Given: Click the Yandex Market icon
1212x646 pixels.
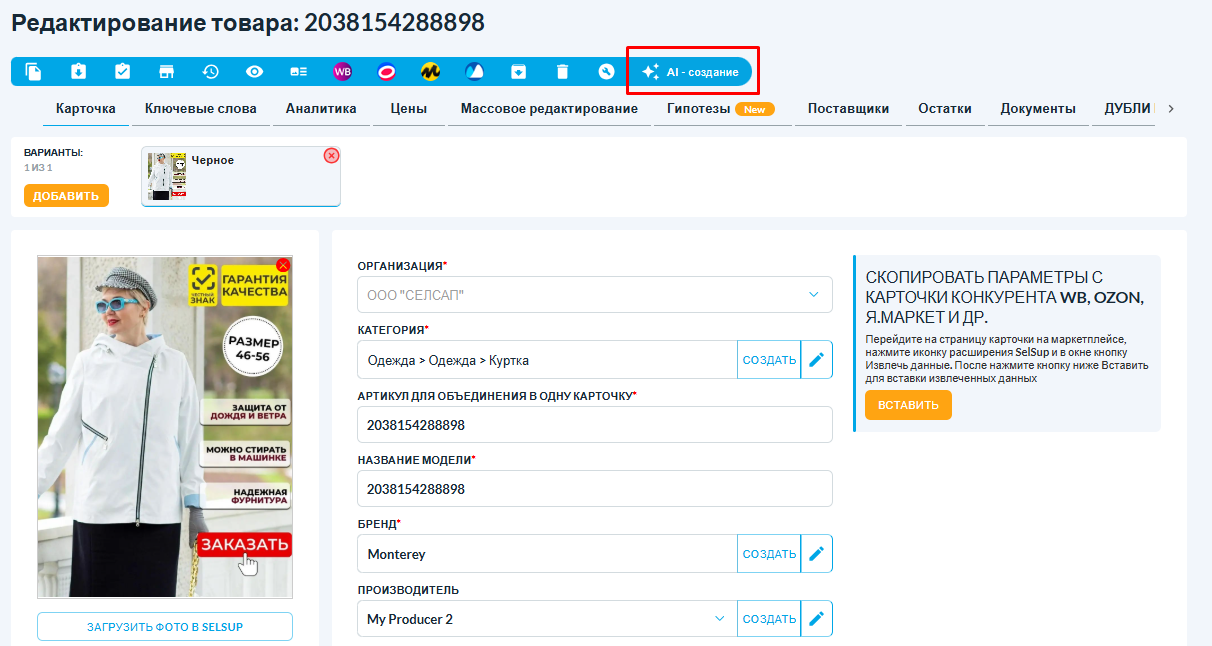Looking at the screenshot, I should coord(430,72).
